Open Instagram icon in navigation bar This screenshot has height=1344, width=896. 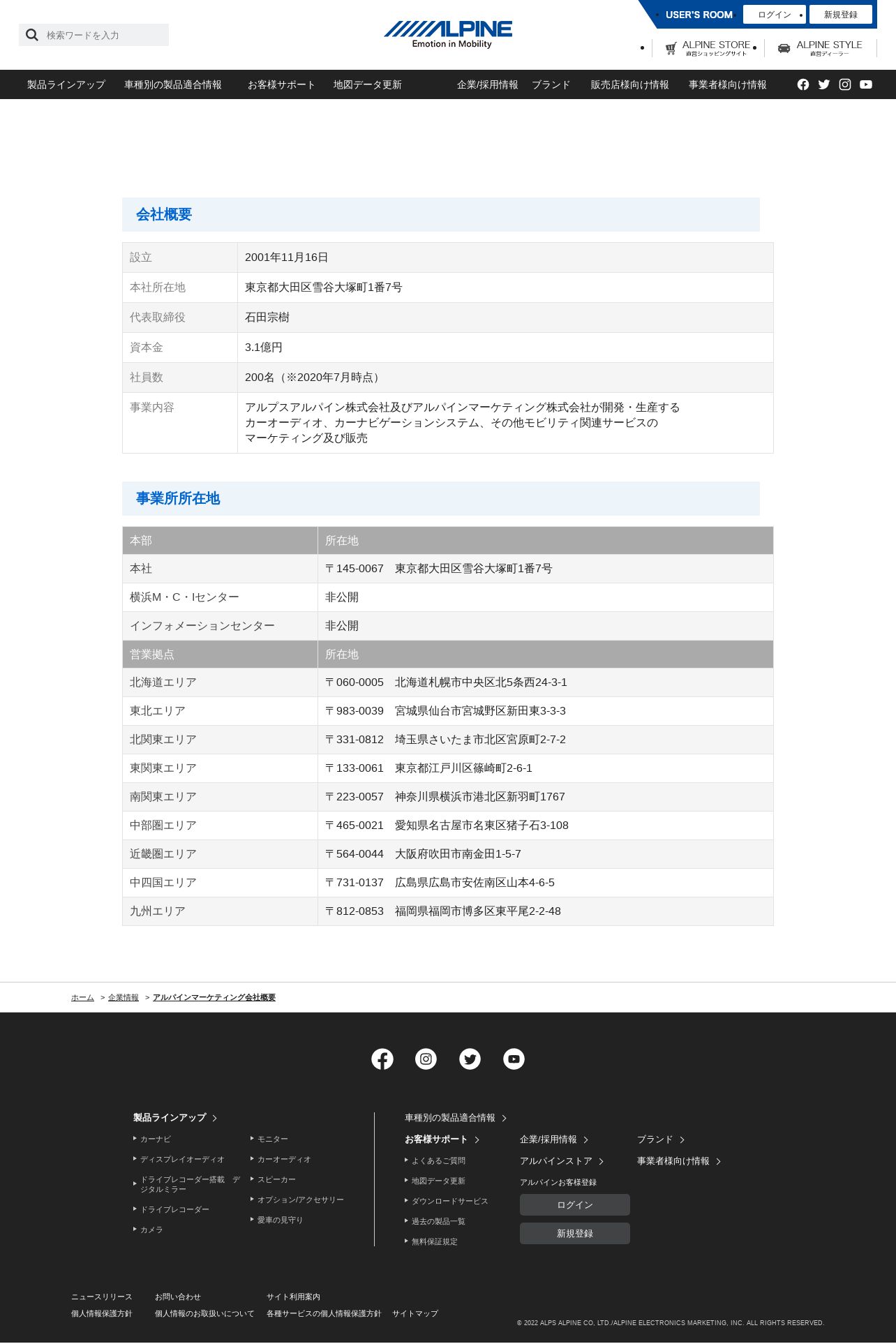(x=845, y=84)
